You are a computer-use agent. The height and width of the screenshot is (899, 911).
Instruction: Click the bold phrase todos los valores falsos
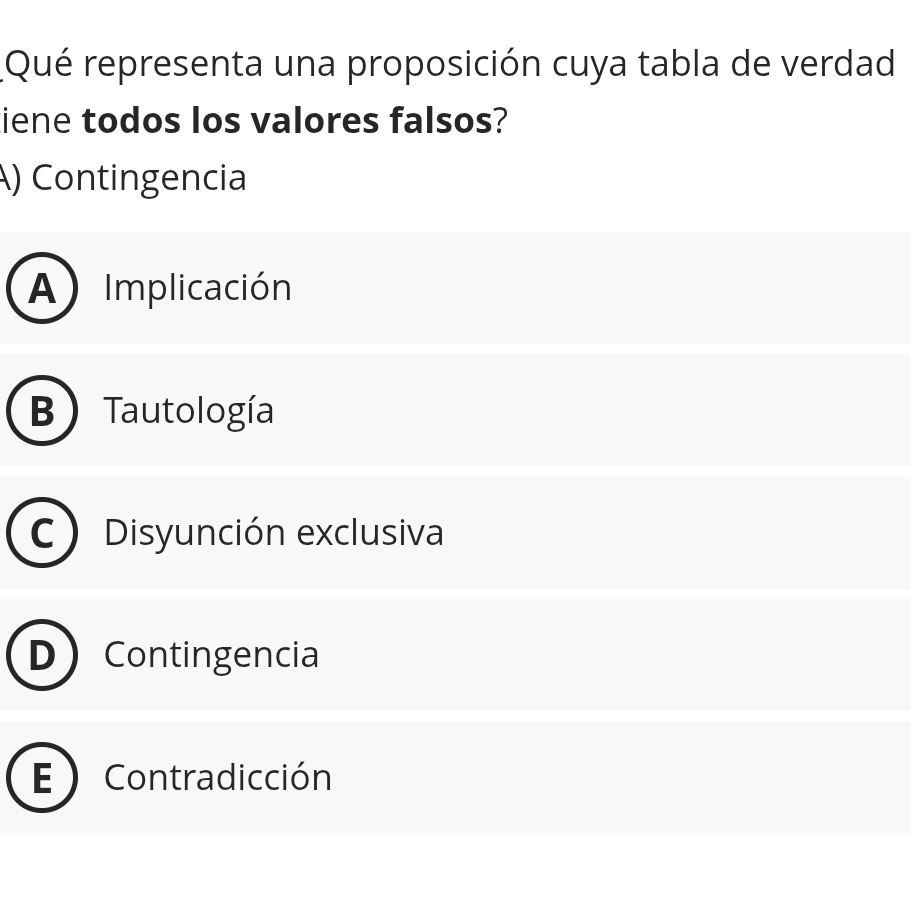[287, 121]
